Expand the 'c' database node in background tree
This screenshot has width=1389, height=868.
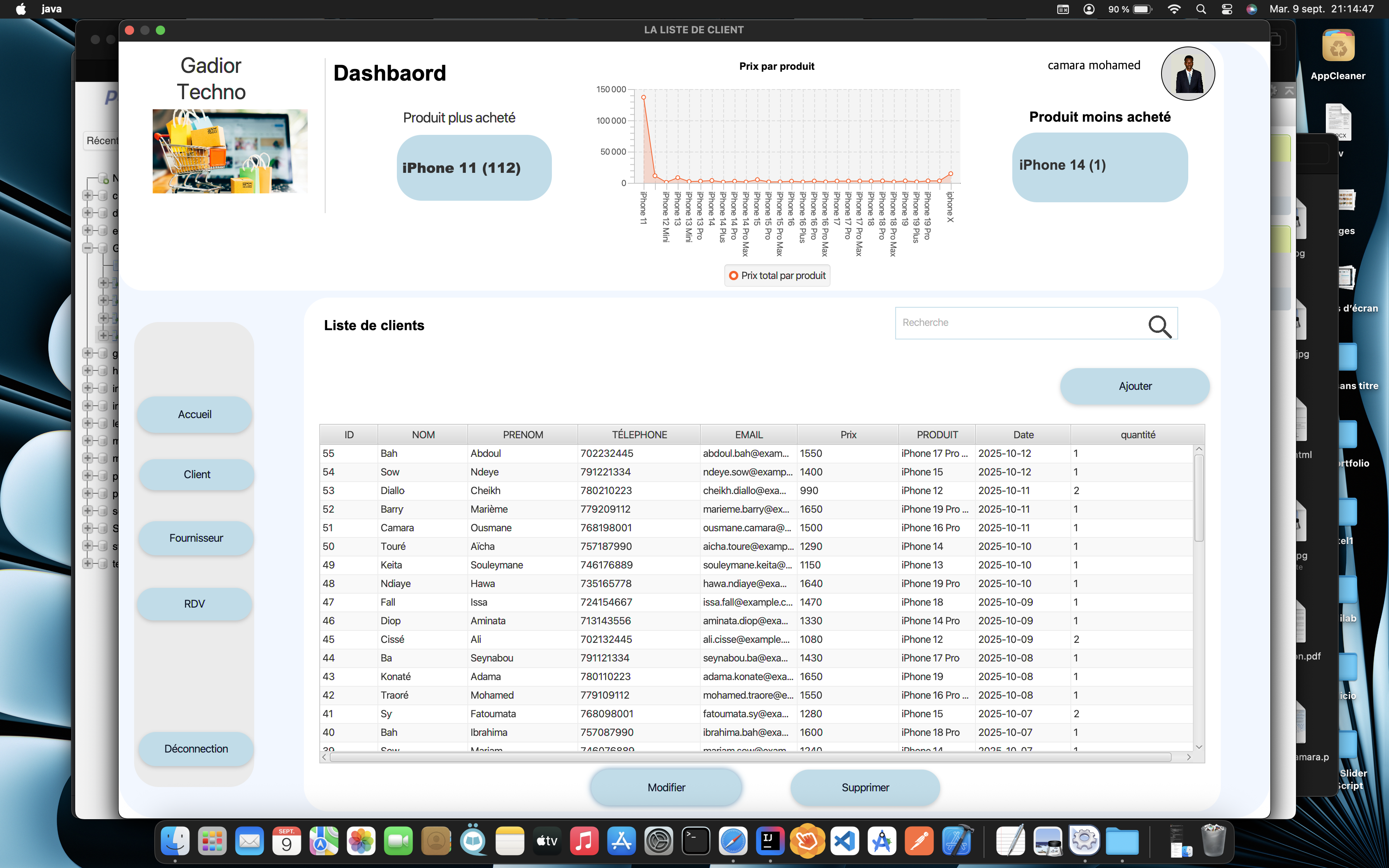(87, 195)
